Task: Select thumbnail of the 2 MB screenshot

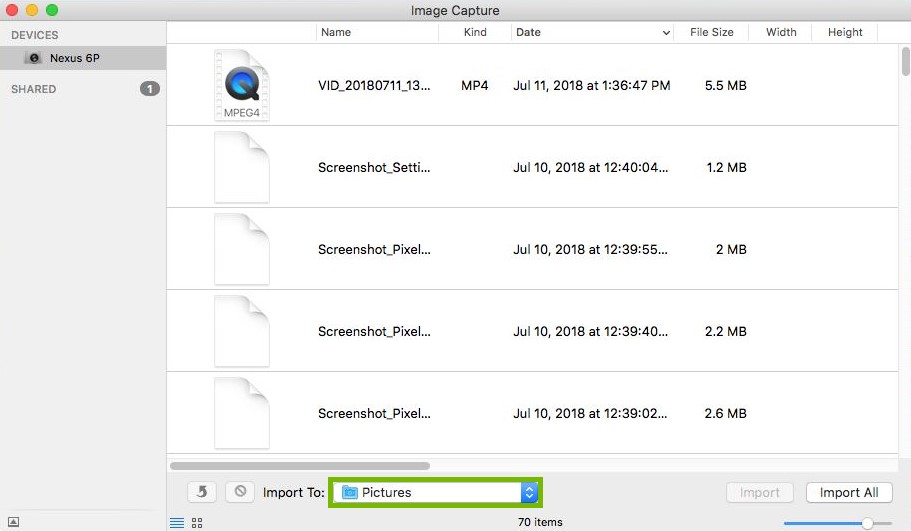Action: (242, 249)
